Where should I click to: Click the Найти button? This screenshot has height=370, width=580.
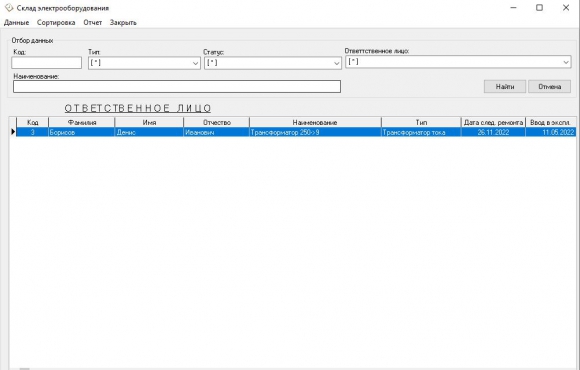pos(505,87)
